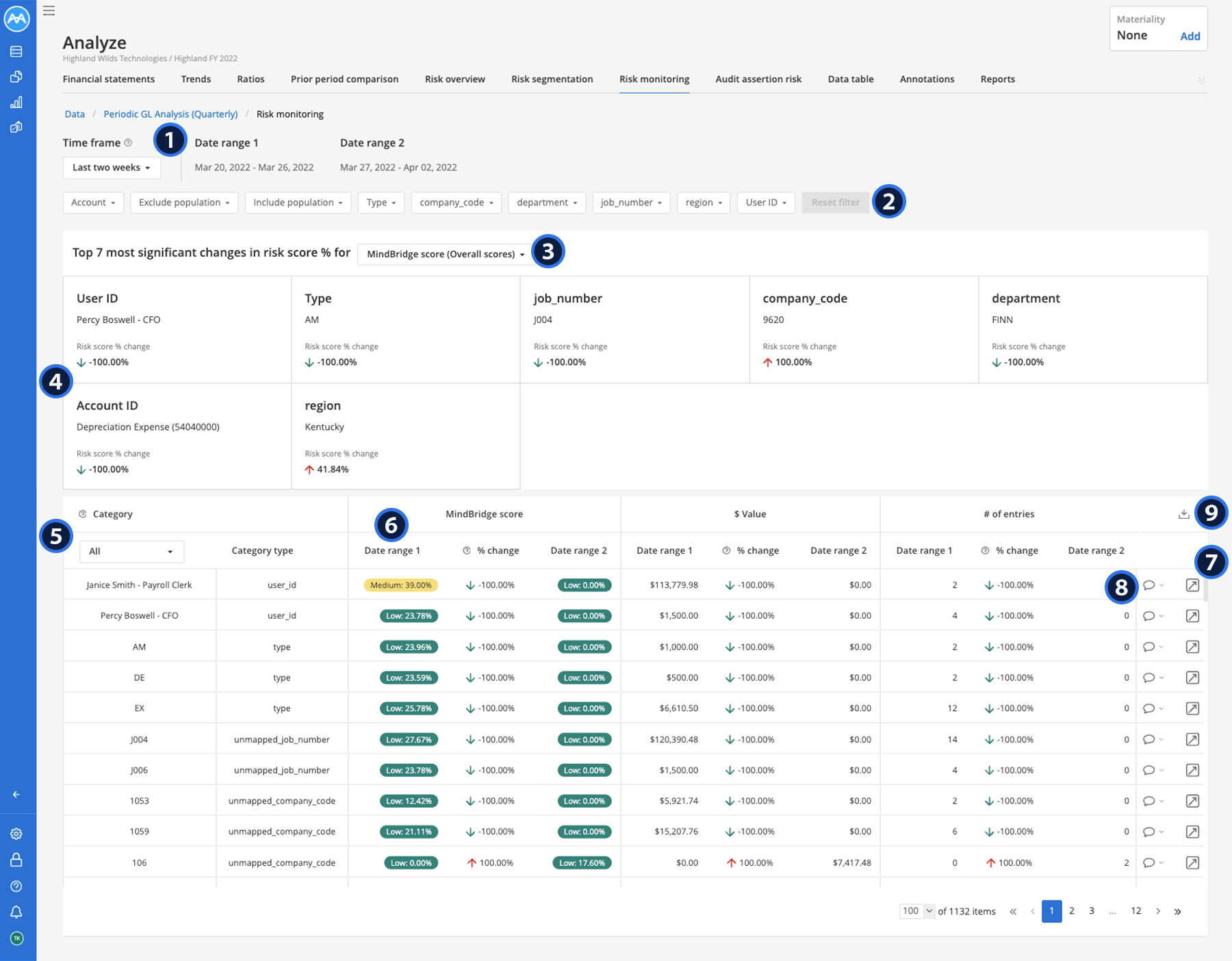Open Risk segmentation tab
The image size is (1232, 961).
(552, 79)
